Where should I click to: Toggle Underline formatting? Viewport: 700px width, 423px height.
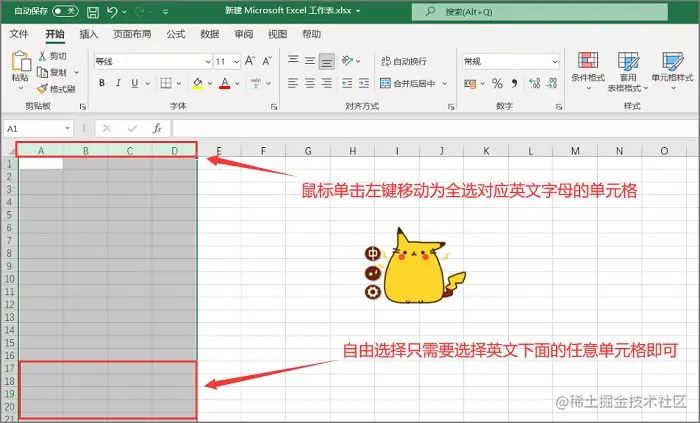[134, 83]
